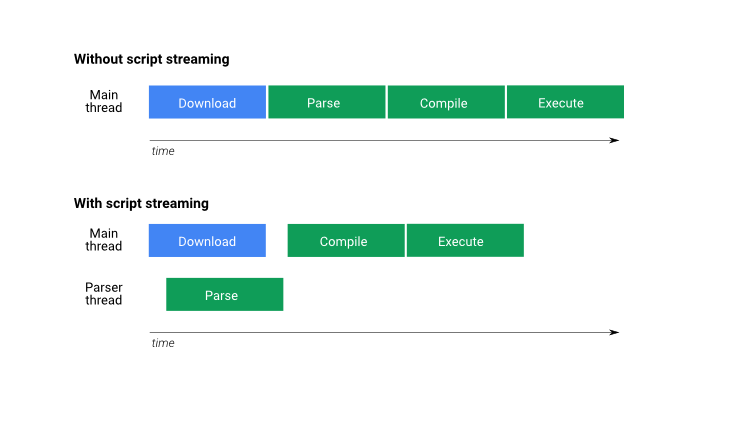This screenshot has width=741, height=434.
Task: Select the Compile block after Parse in the top row
Action: point(446,102)
